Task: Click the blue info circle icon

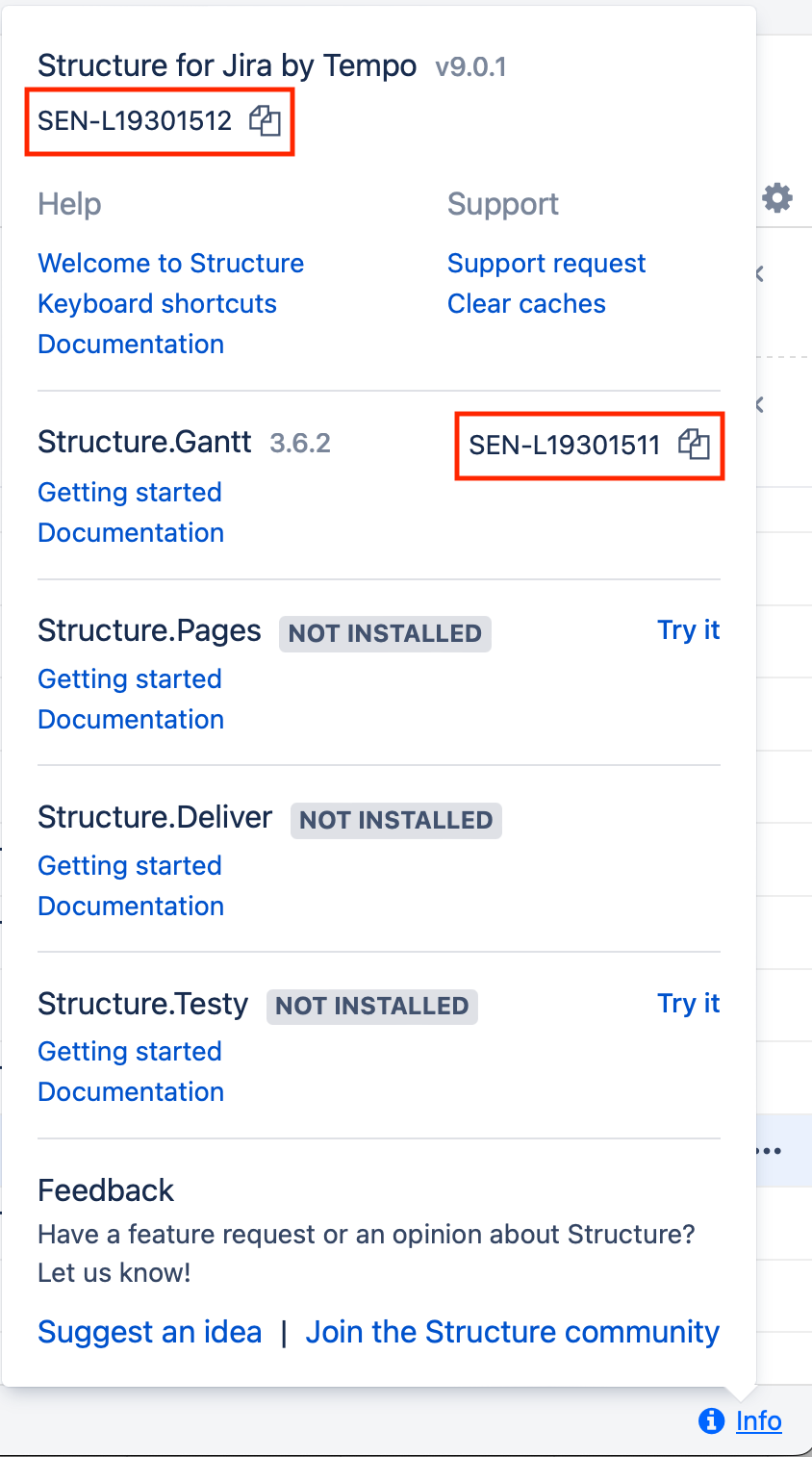Action: (x=711, y=1420)
